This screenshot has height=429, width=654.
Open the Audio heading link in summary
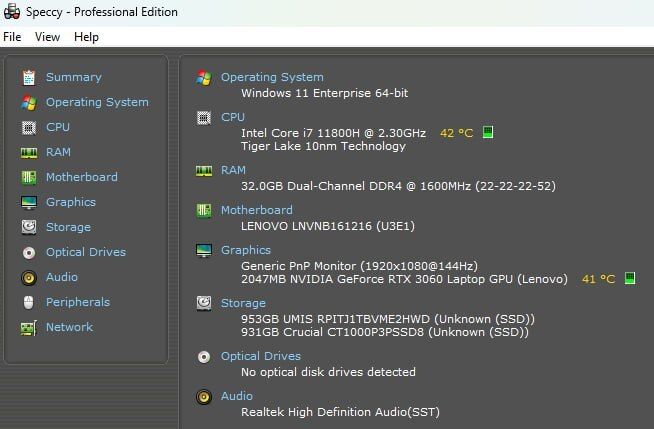[236, 396]
